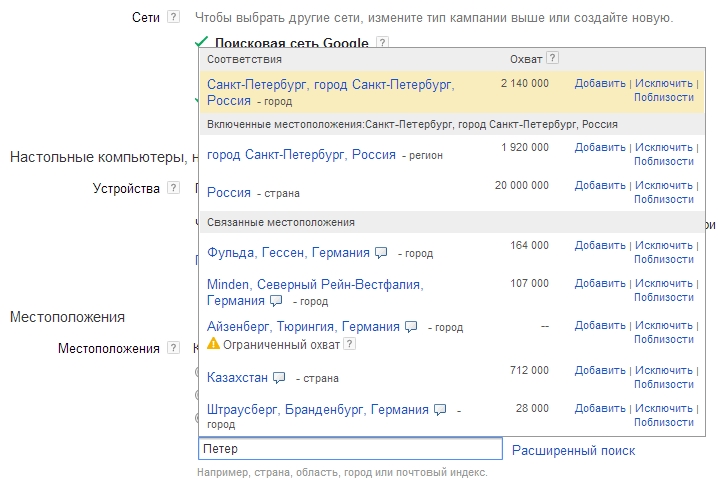The height and width of the screenshot is (483, 720).
Task: Click help icon next to Поисковая сеть Google
Action: 382,42
